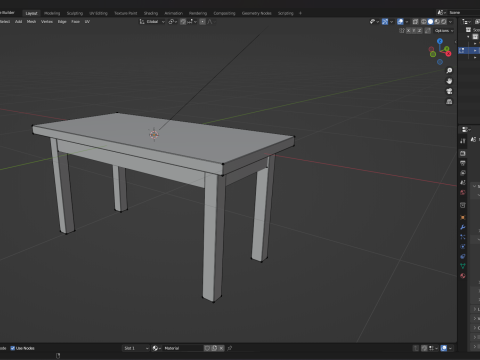Toggle auto merge vertices button
480x360 pixels.
tap(428, 31)
